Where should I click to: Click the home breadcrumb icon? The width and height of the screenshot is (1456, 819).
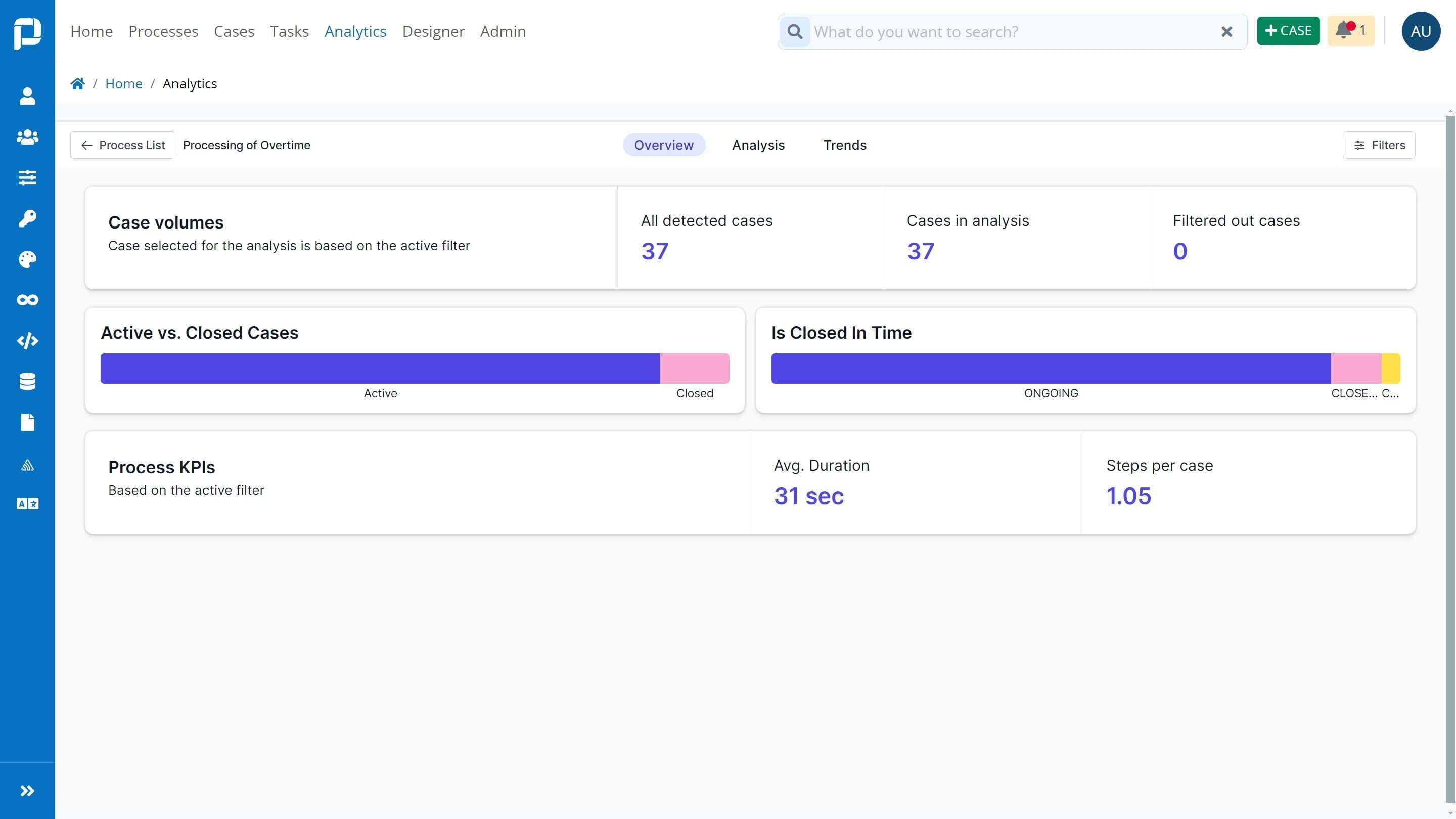[x=77, y=83]
